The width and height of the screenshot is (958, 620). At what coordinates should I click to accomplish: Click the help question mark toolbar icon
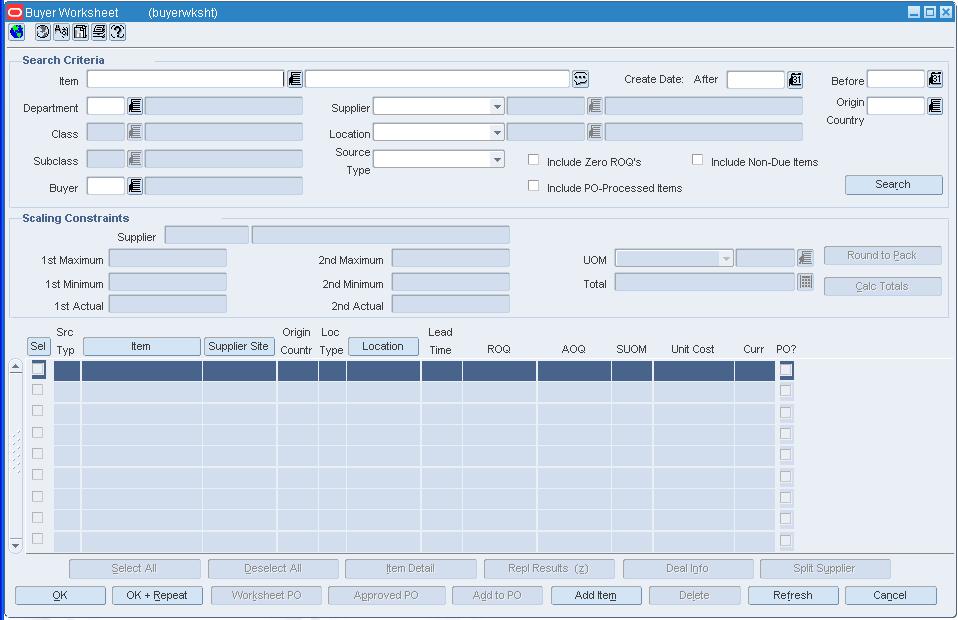pyautogui.click(x=118, y=32)
